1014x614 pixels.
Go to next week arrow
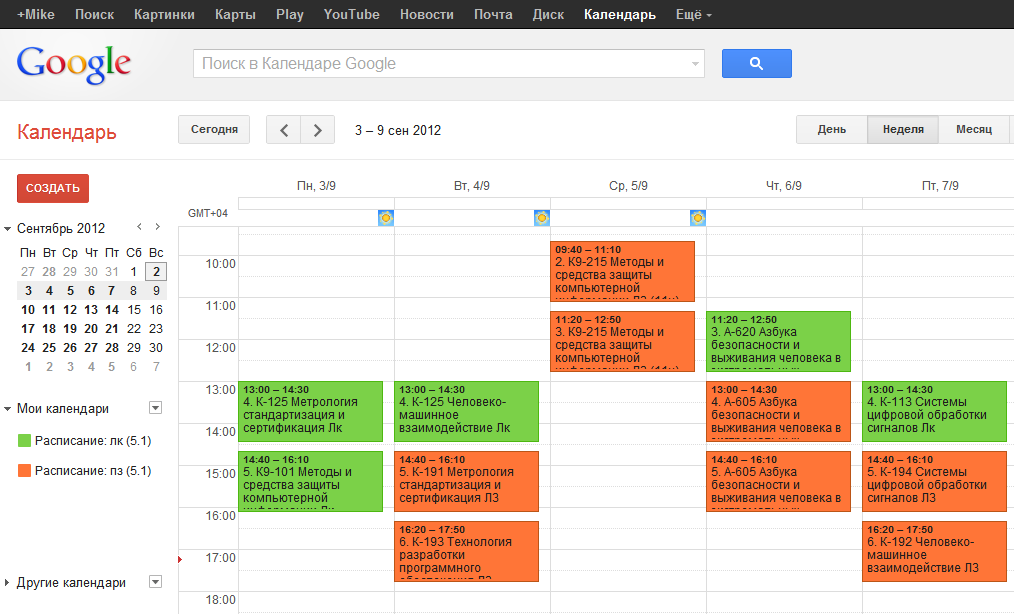click(x=318, y=130)
